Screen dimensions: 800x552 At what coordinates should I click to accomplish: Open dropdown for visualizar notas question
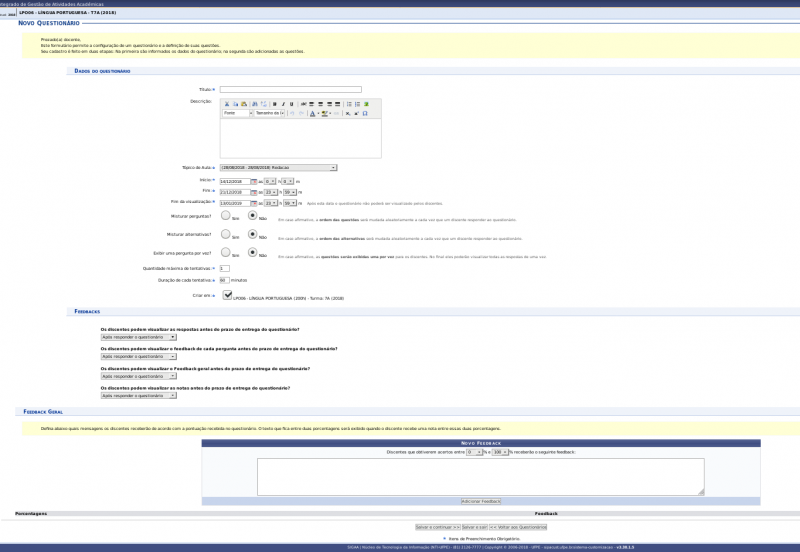pyautogui.click(x=138, y=395)
